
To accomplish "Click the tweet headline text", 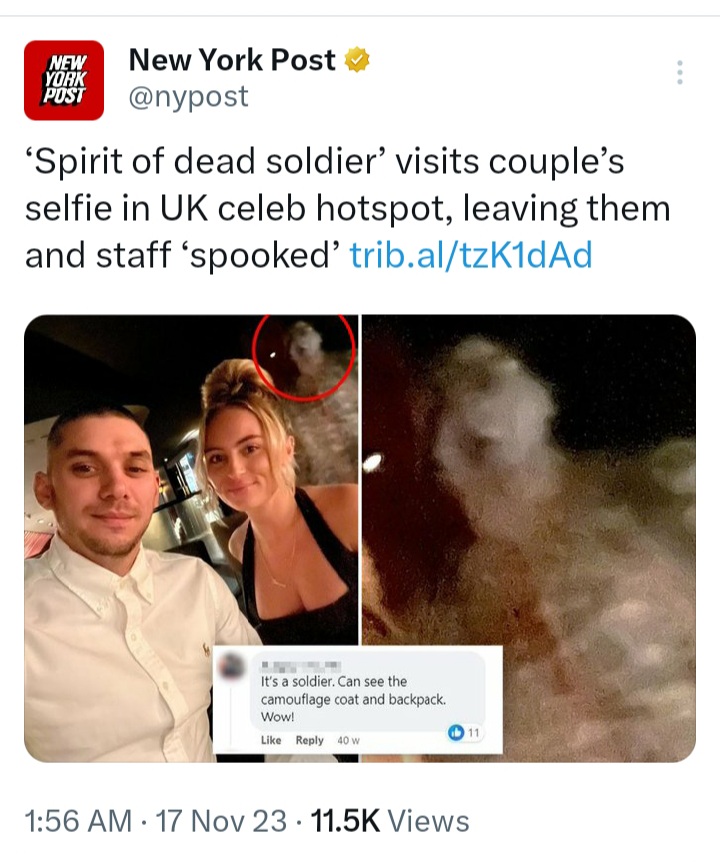I will 348,209.
